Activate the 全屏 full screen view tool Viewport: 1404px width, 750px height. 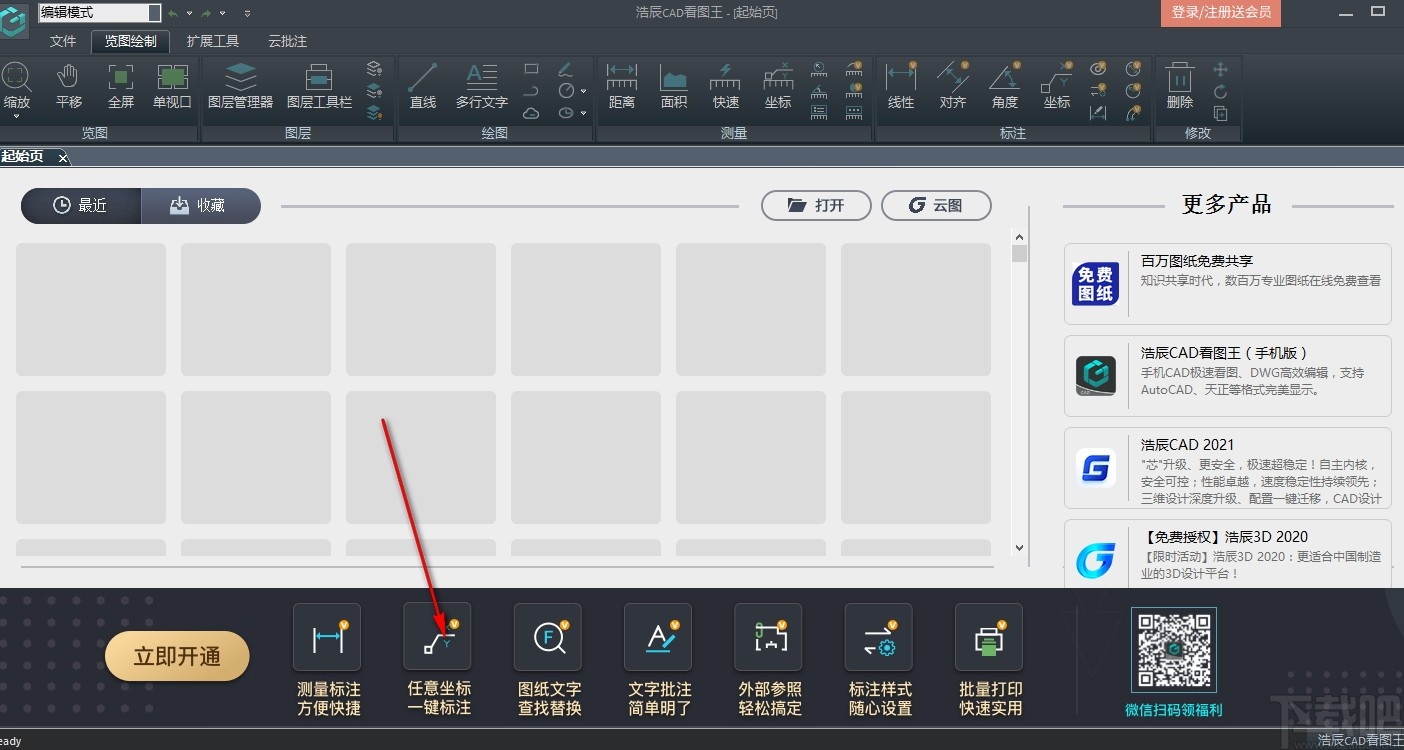(120, 85)
